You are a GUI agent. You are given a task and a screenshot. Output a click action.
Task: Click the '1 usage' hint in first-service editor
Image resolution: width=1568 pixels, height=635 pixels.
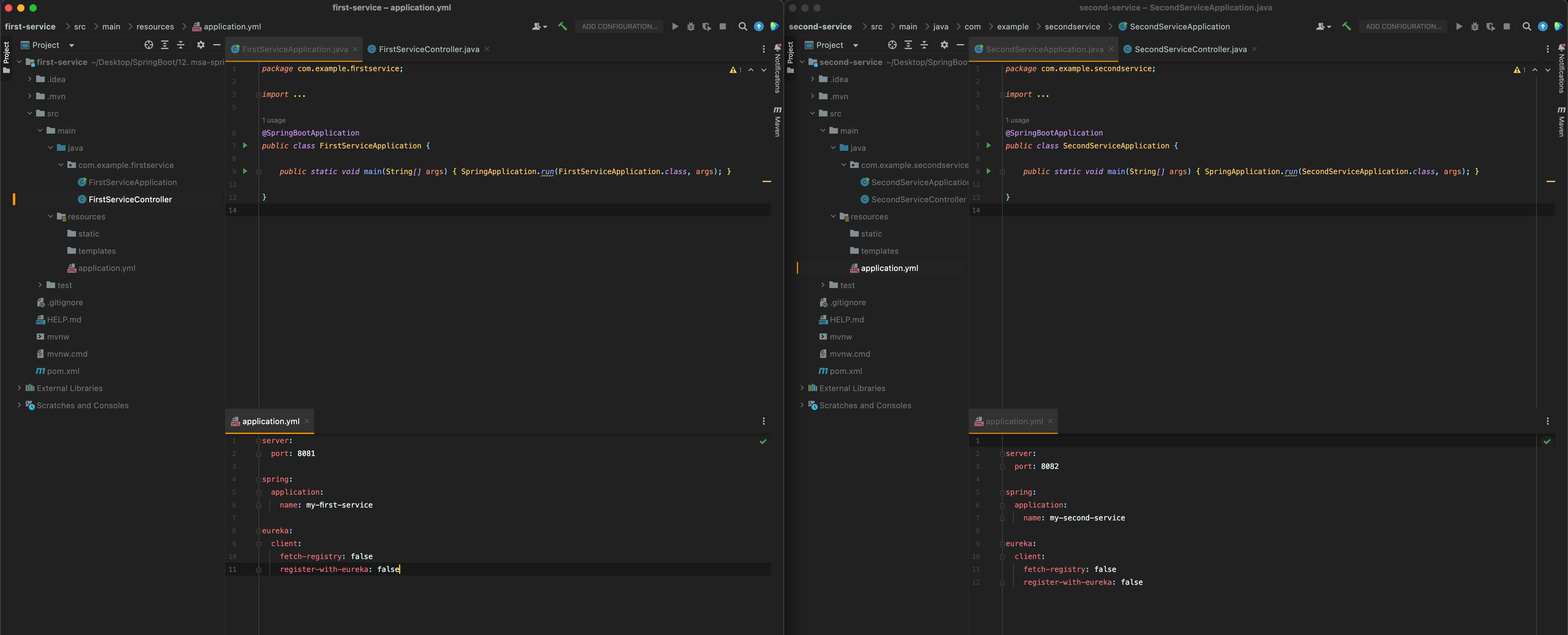tap(273, 120)
